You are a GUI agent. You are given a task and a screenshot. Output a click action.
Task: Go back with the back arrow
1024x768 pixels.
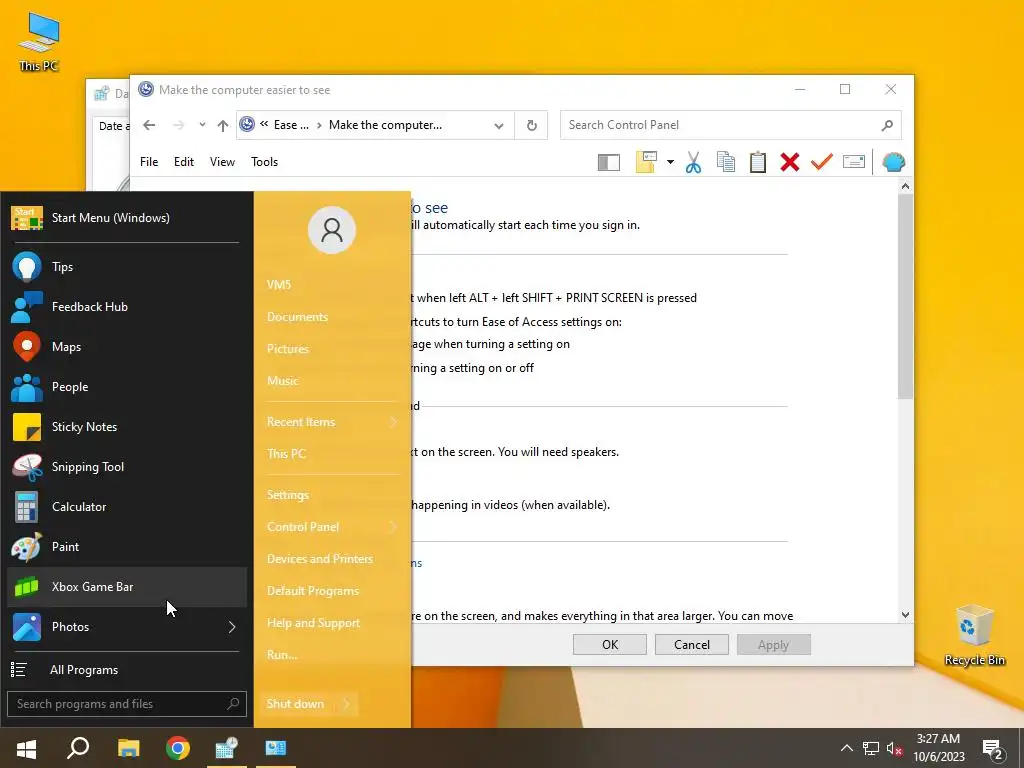pyautogui.click(x=149, y=125)
